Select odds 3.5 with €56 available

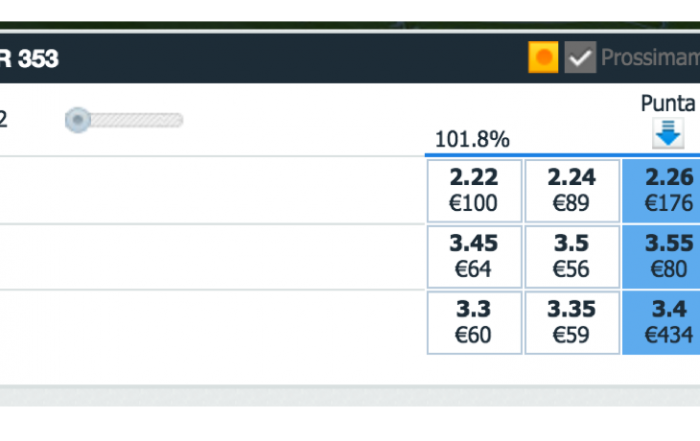572,257
